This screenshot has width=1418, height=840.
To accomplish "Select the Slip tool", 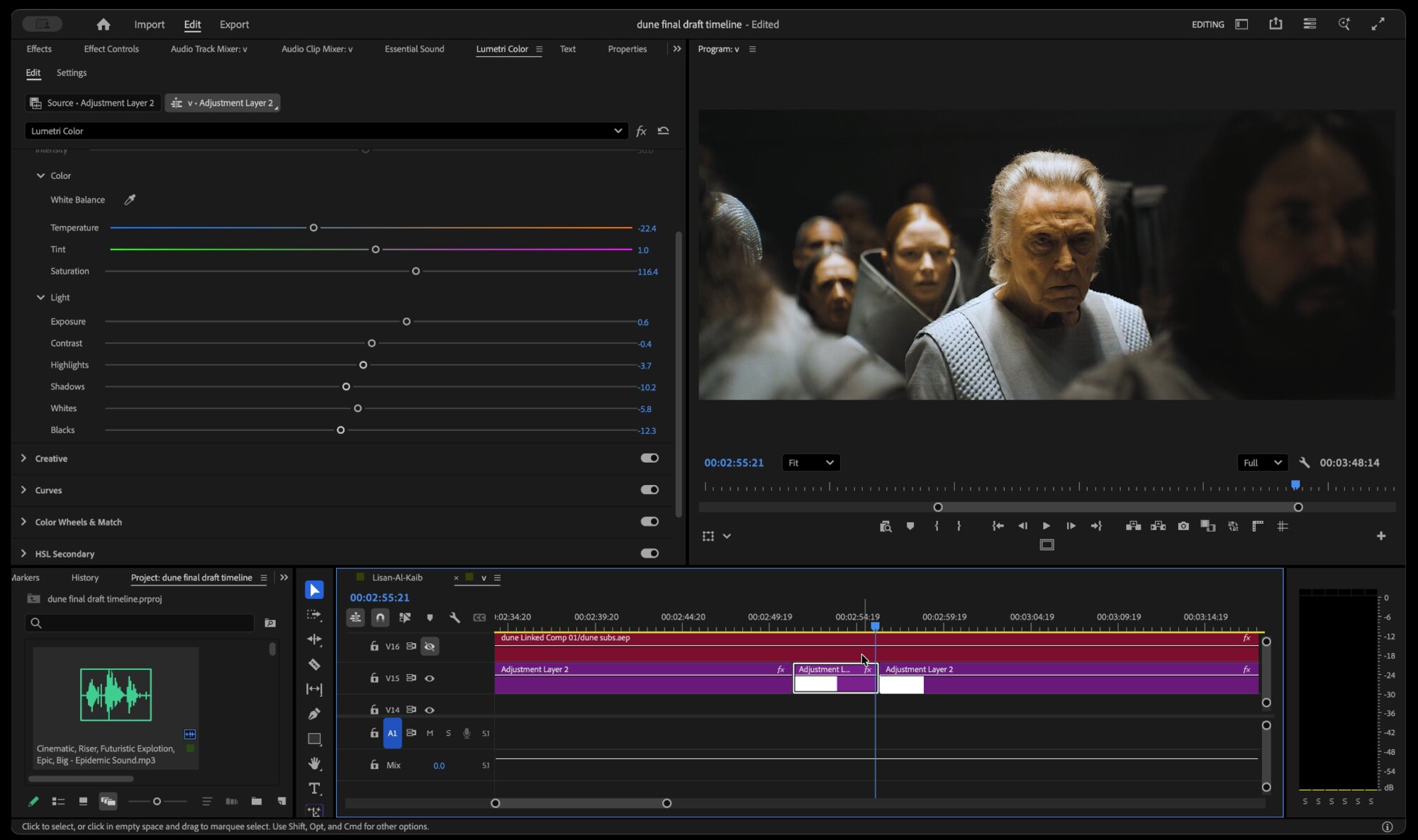I will tap(314, 689).
